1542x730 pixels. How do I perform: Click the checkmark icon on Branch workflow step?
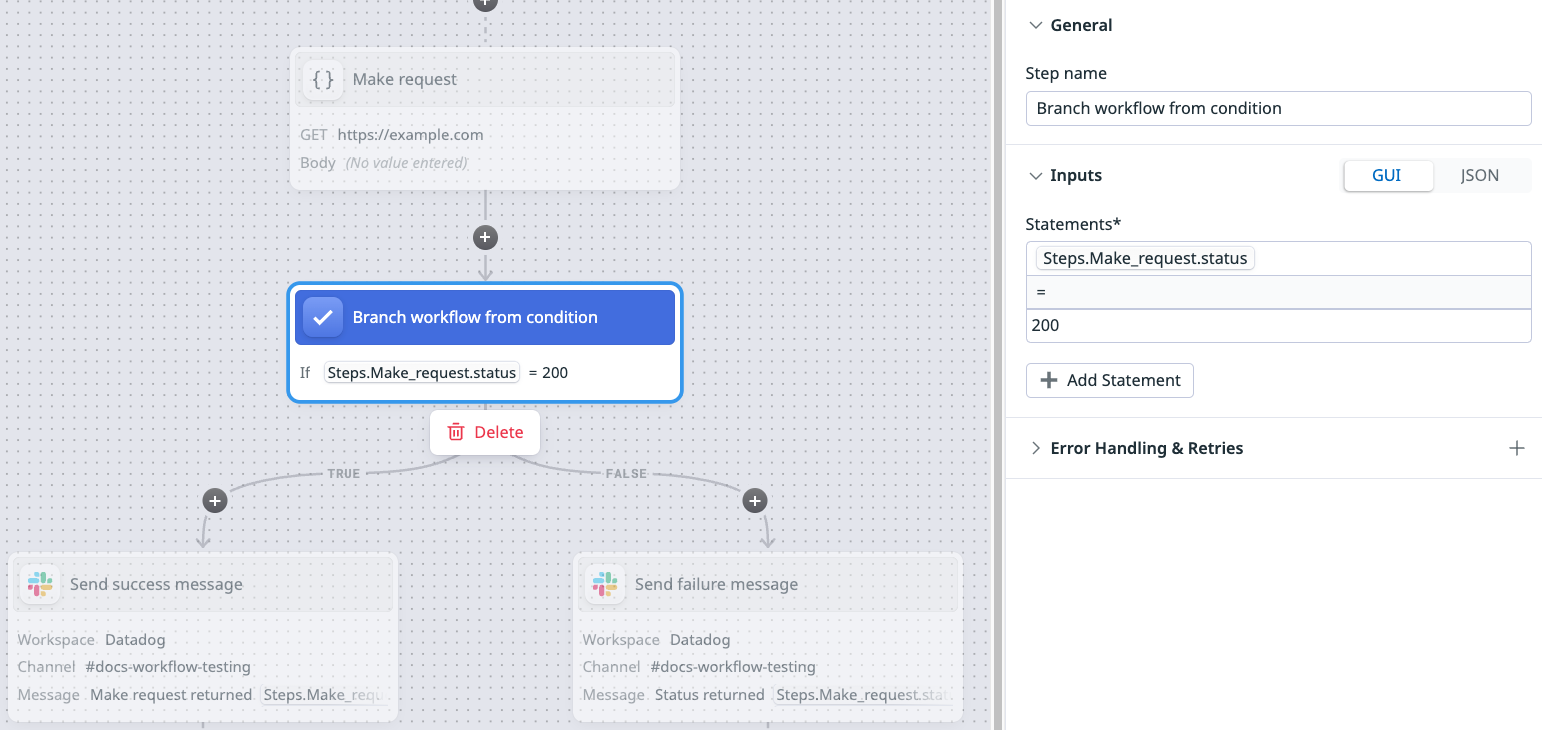(x=323, y=318)
